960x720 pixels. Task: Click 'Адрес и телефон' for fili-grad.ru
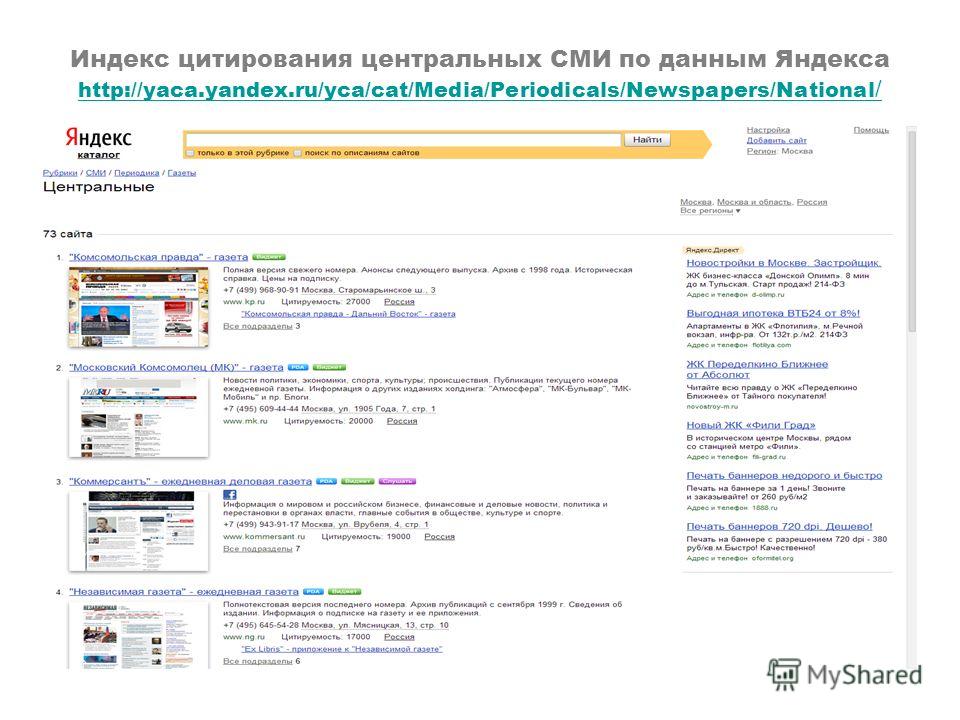coord(717,457)
